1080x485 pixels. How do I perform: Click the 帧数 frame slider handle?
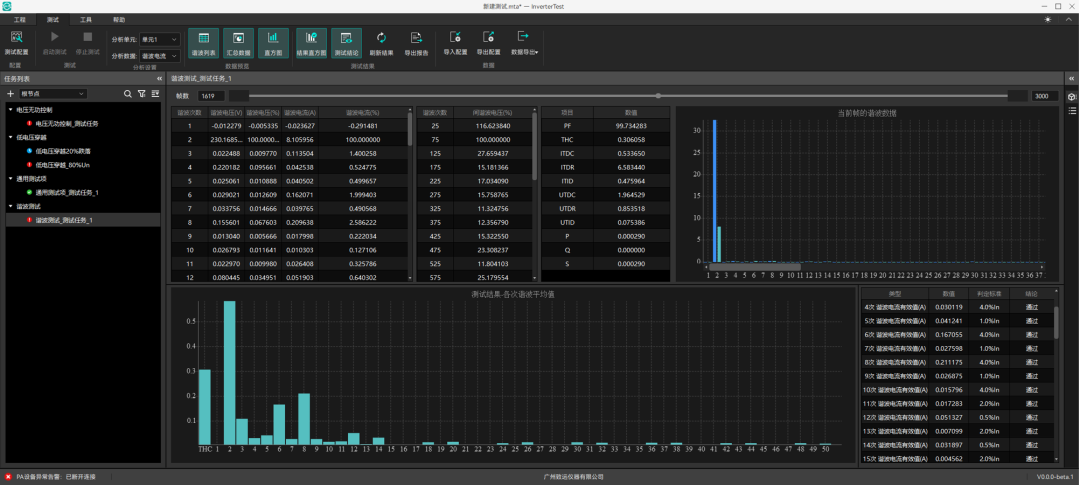click(658, 96)
